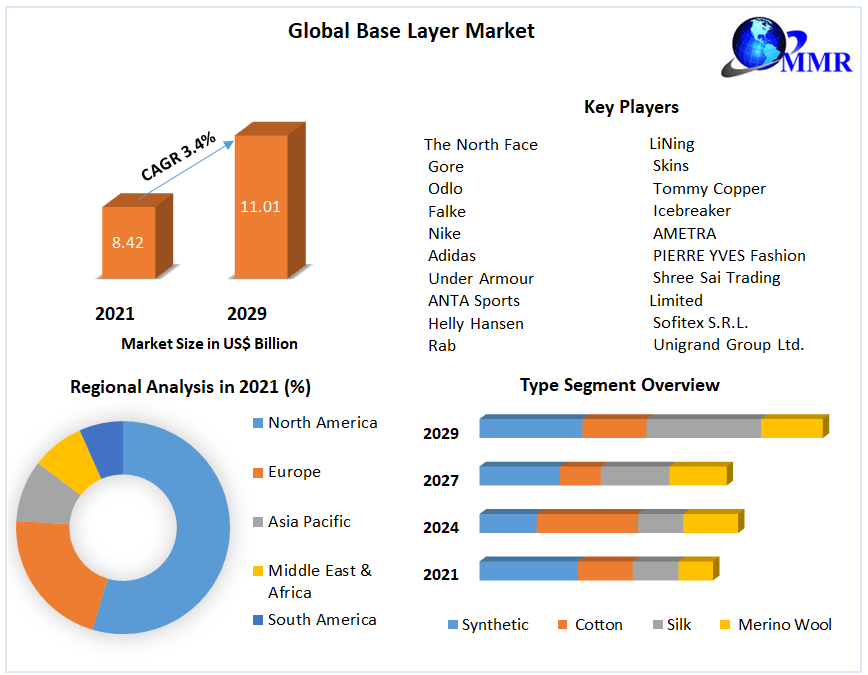This screenshot has width=868, height=675.
Task: Select Odlo in the key players list
Action: point(445,189)
